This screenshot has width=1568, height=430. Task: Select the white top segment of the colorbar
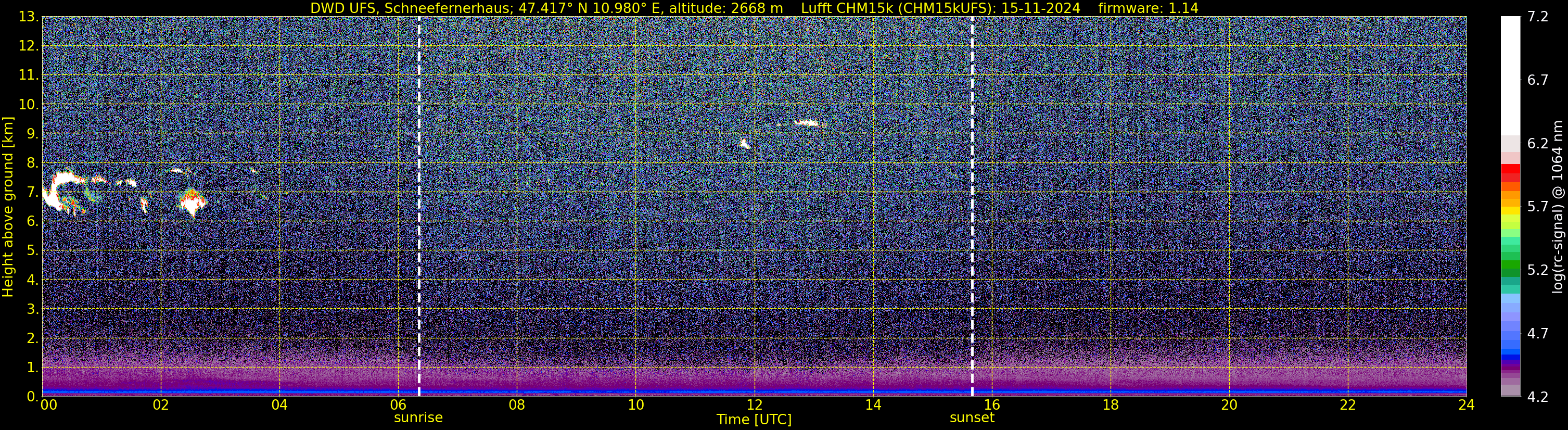tap(1510, 75)
